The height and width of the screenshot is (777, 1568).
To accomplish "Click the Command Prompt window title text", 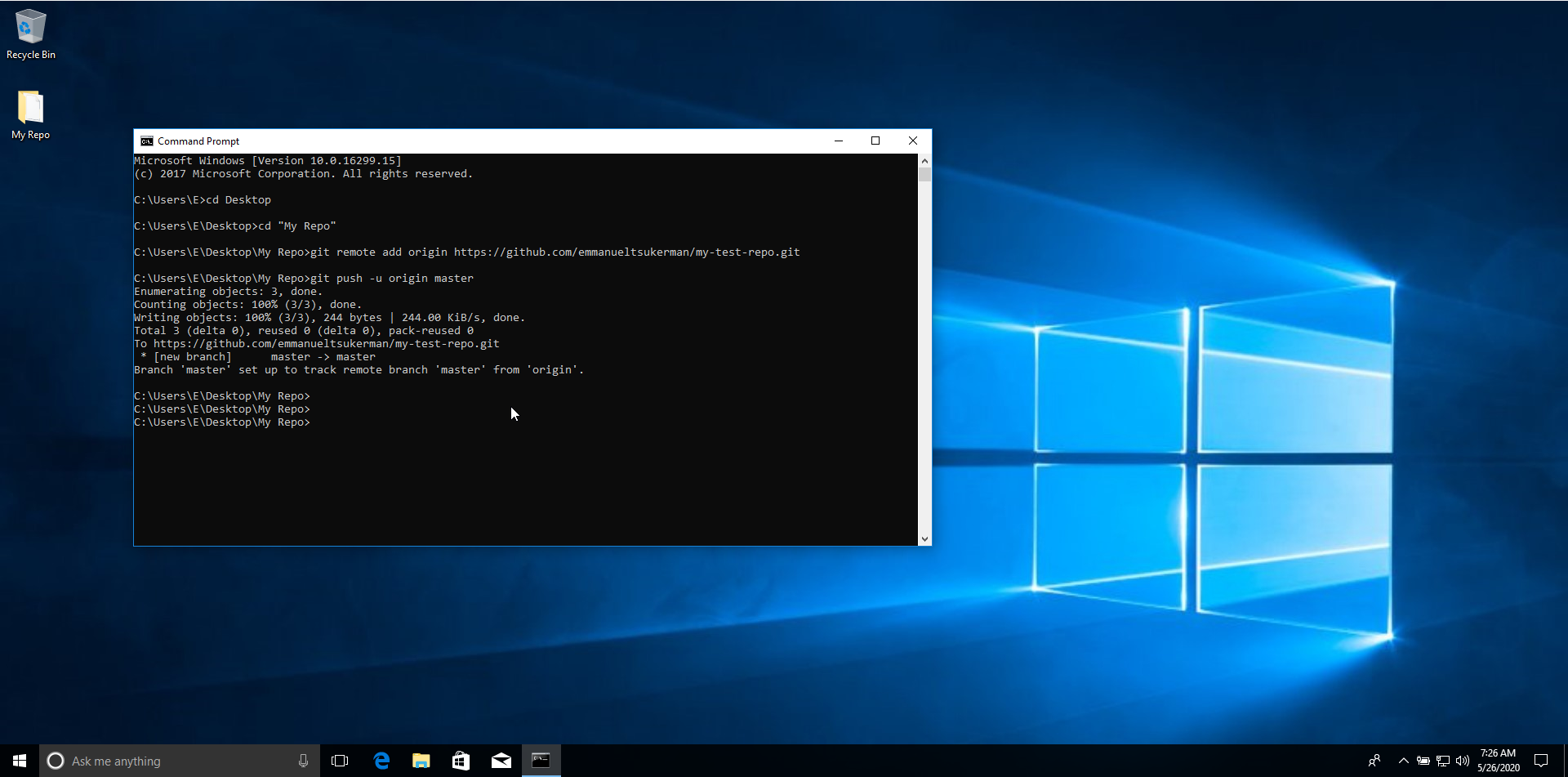I will pyautogui.click(x=198, y=141).
